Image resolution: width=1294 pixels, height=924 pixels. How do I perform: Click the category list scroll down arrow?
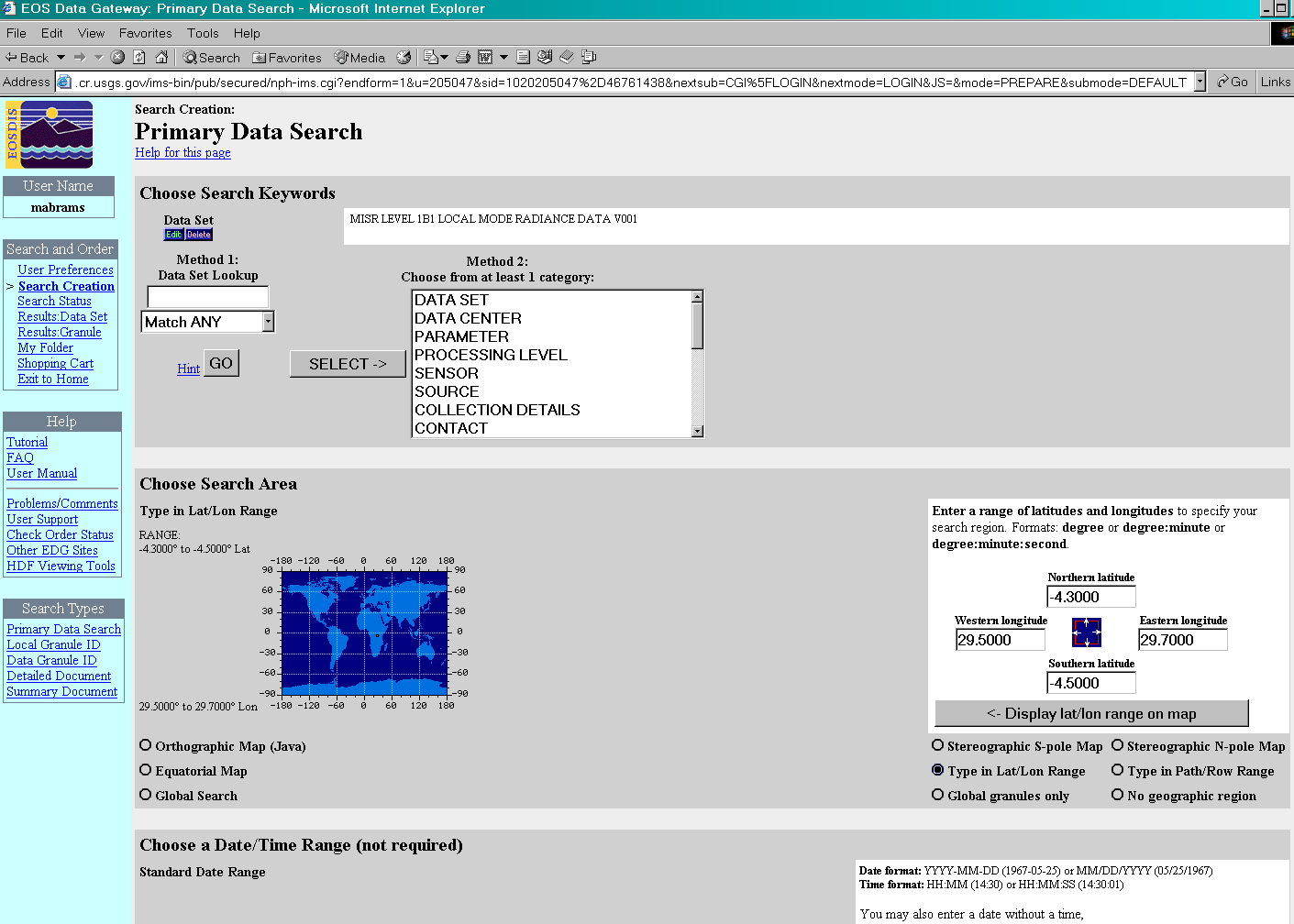click(x=697, y=431)
